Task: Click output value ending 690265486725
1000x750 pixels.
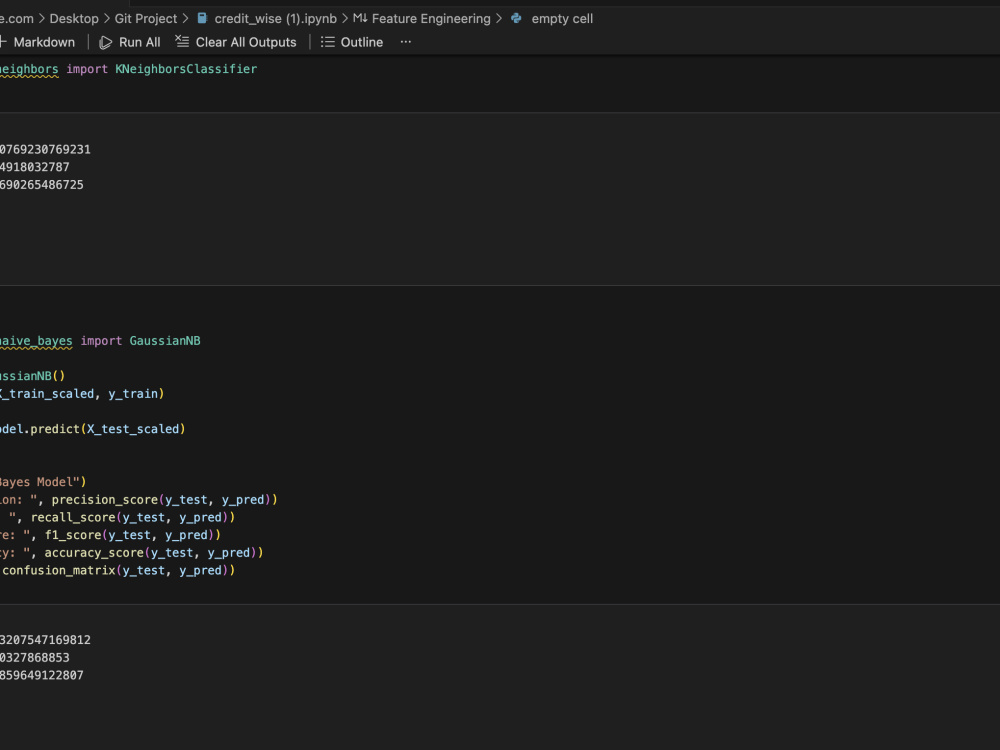Action: pyautogui.click(x=41, y=185)
